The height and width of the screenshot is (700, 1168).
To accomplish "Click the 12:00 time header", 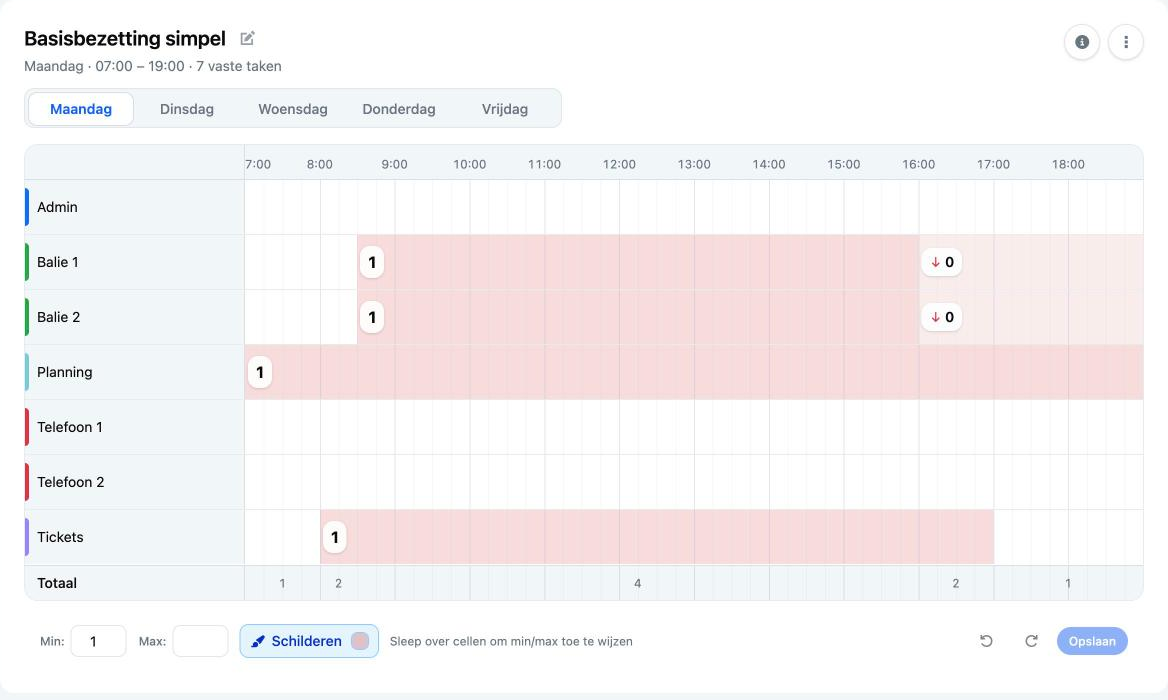I will [619, 164].
